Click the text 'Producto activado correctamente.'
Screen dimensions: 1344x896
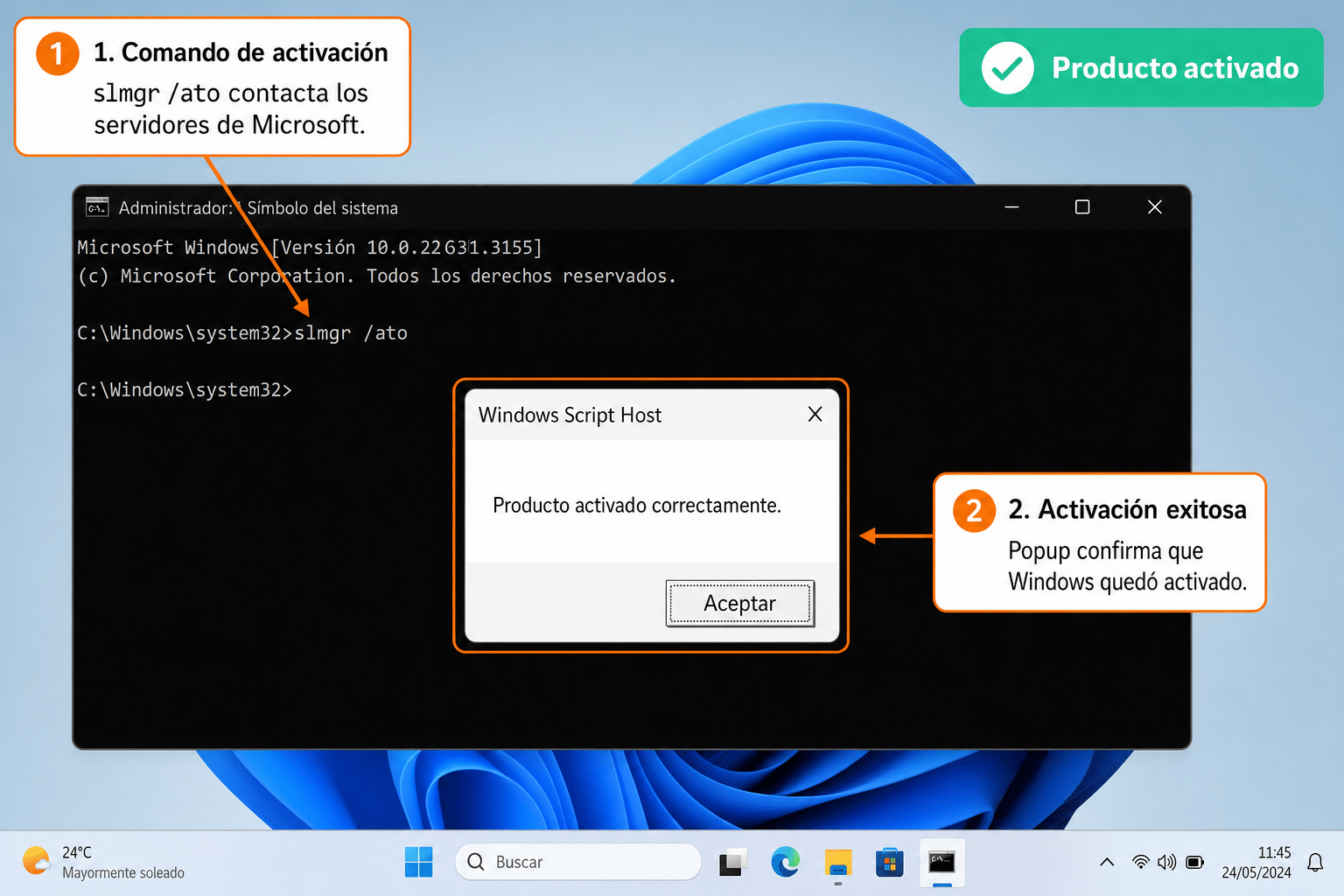click(637, 505)
